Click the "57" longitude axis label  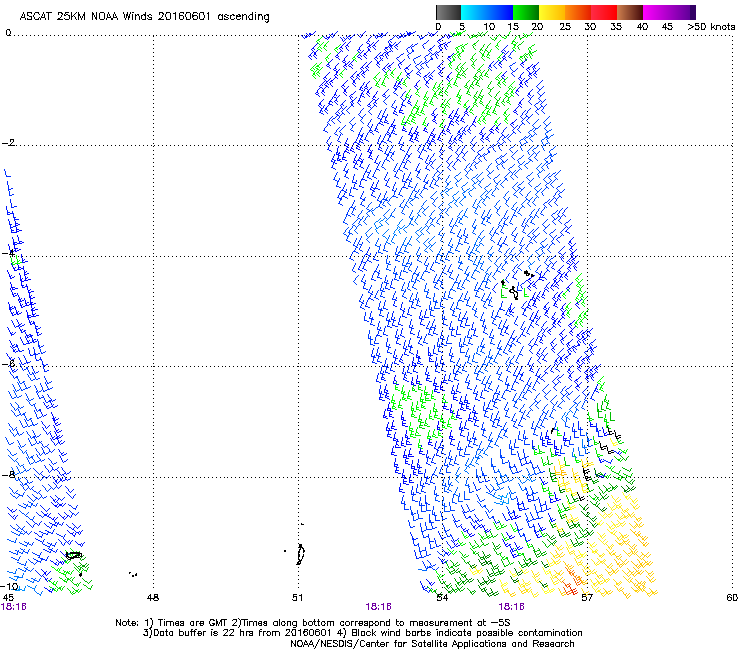click(x=587, y=598)
